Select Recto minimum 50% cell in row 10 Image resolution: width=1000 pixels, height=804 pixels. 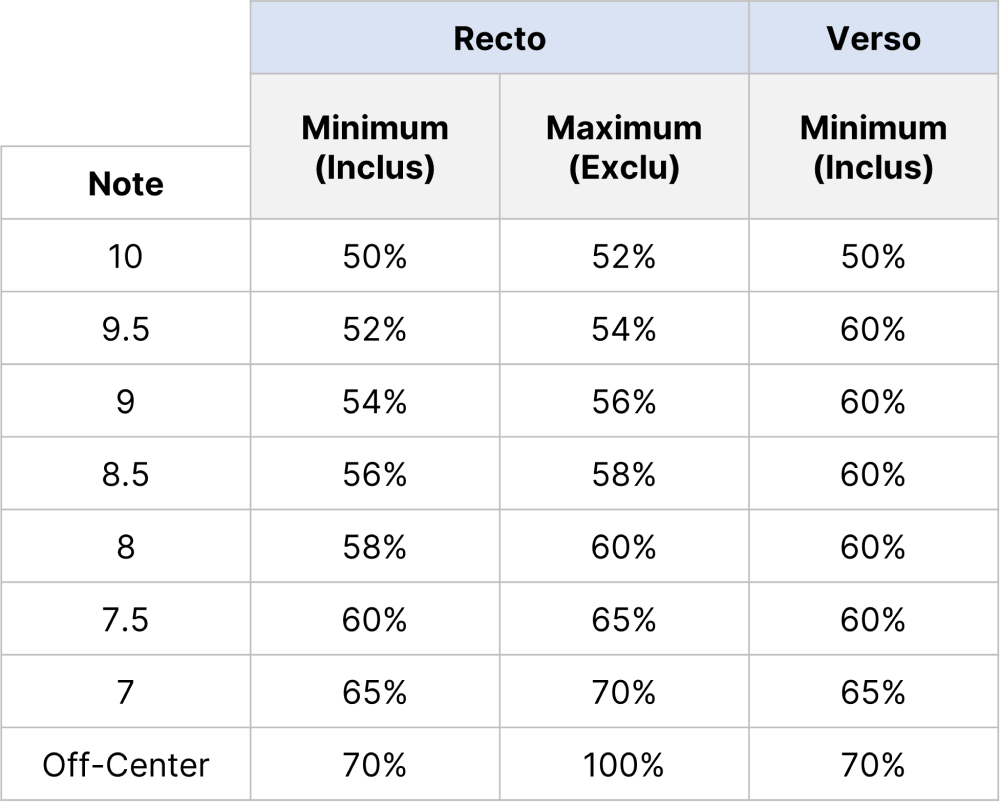pyautogui.click(x=375, y=256)
